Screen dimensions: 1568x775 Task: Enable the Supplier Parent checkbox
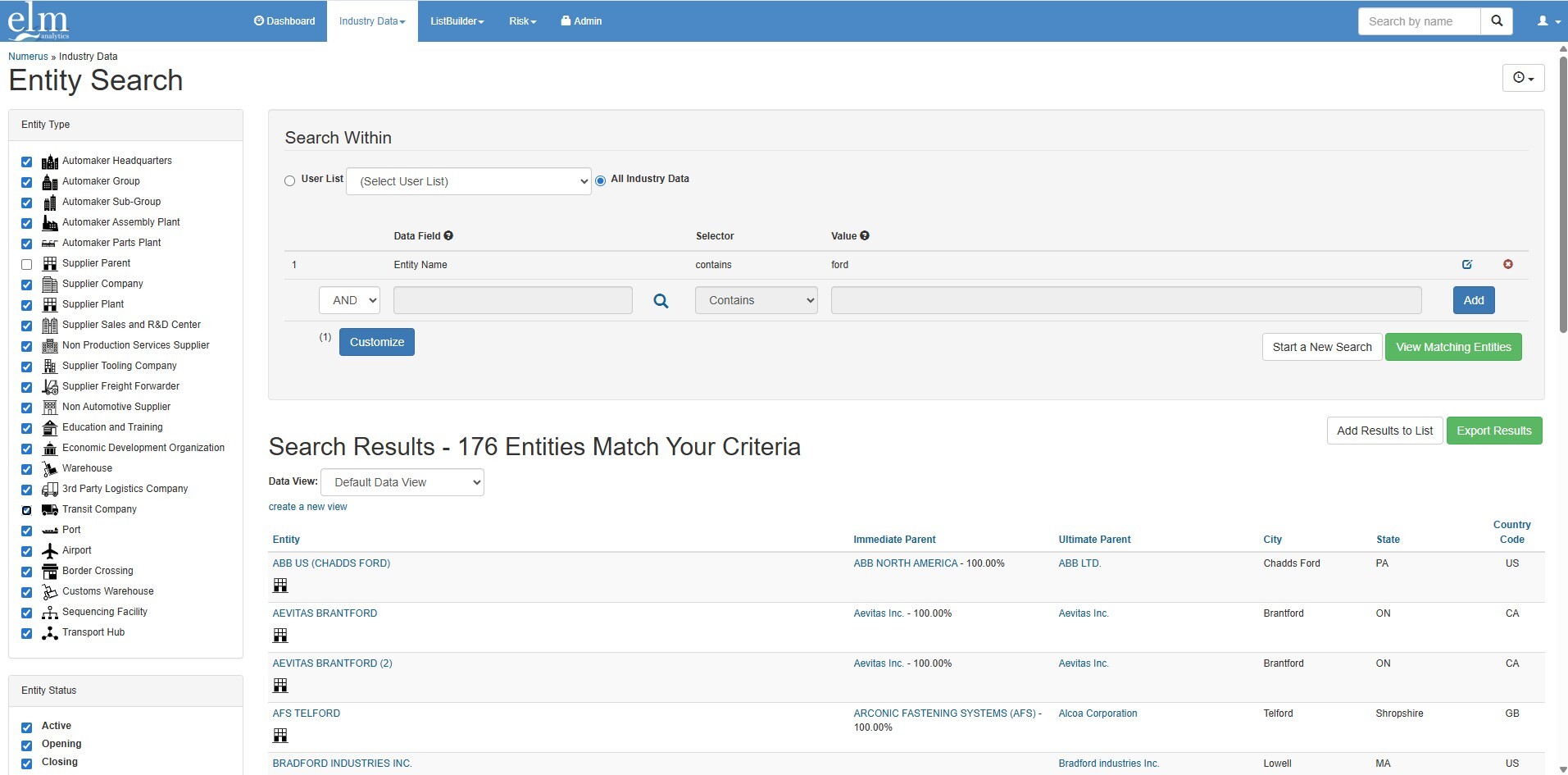click(x=26, y=264)
